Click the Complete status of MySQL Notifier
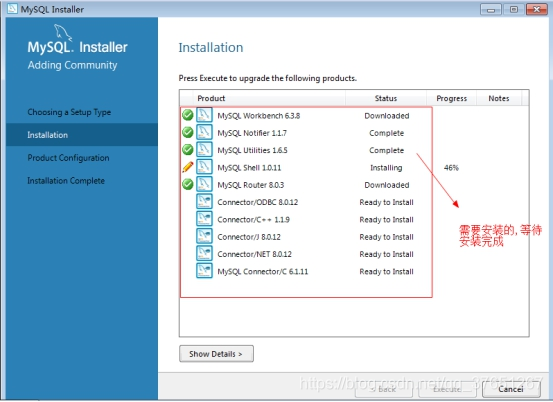 [x=386, y=133]
